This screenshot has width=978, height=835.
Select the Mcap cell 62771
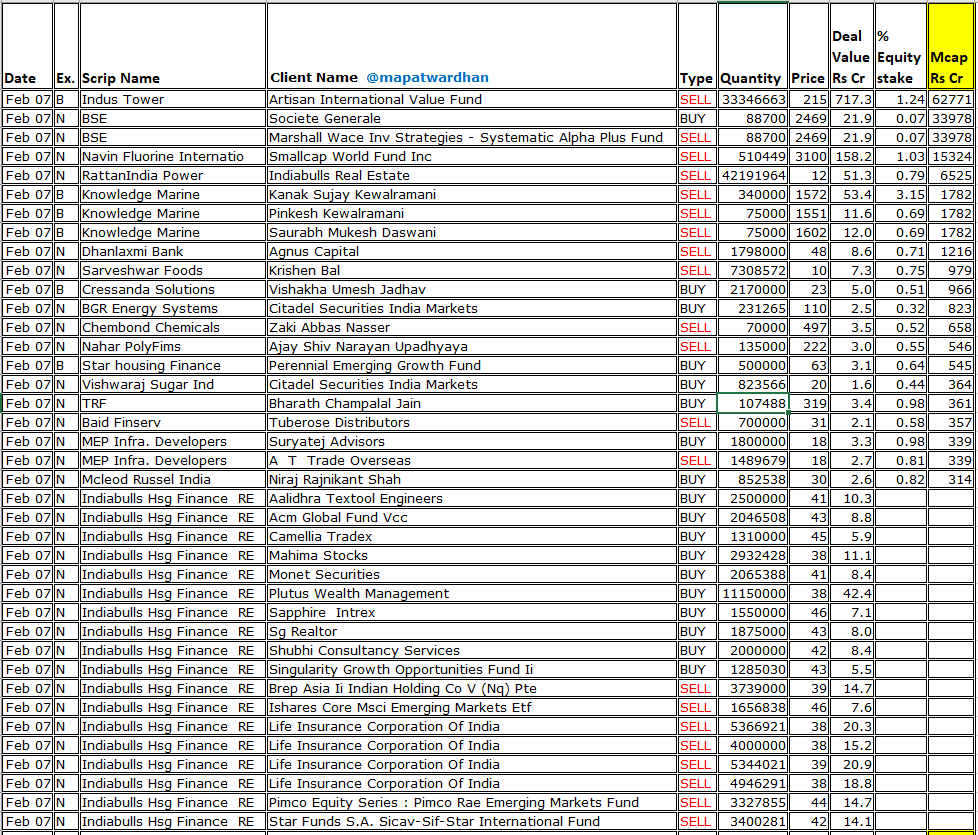[951, 99]
